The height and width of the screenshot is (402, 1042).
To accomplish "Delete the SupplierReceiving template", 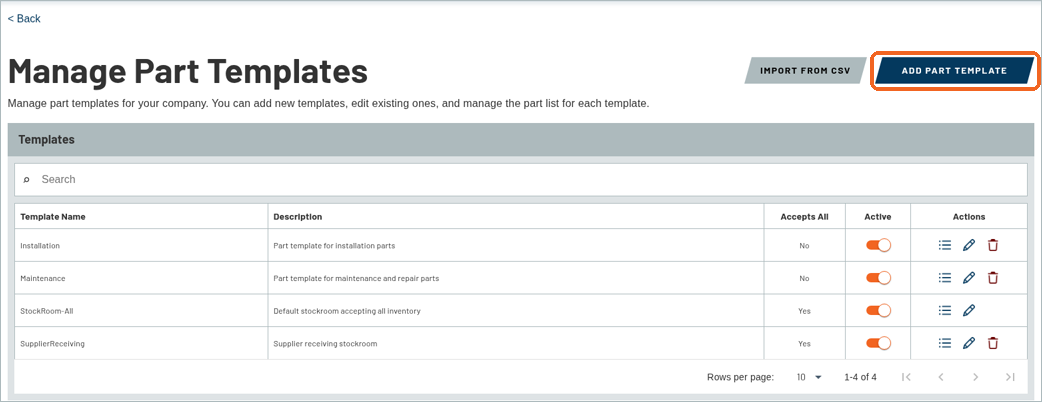I will (993, 343).
